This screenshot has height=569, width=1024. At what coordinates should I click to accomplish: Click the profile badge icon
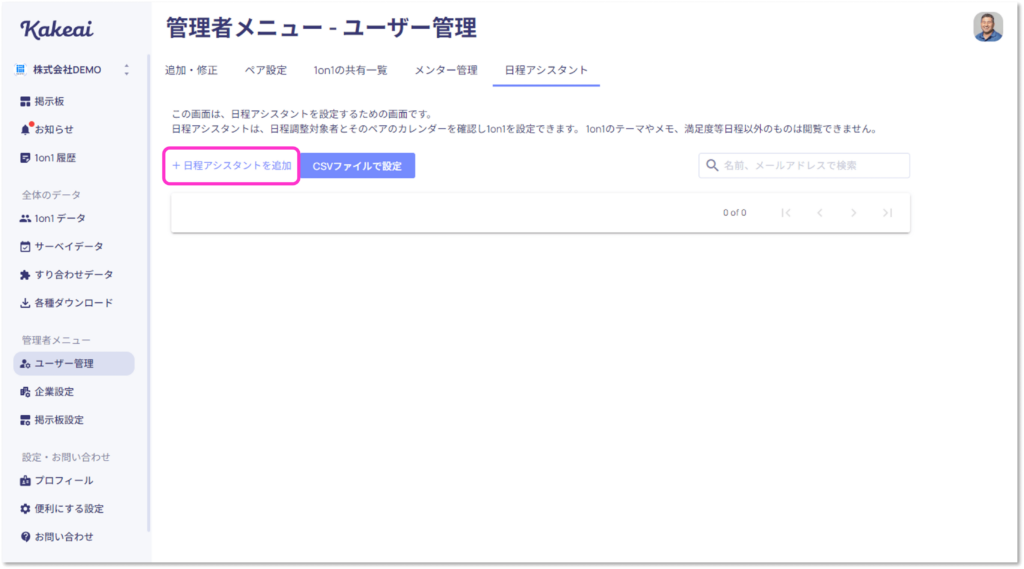(x=25, y=480)
